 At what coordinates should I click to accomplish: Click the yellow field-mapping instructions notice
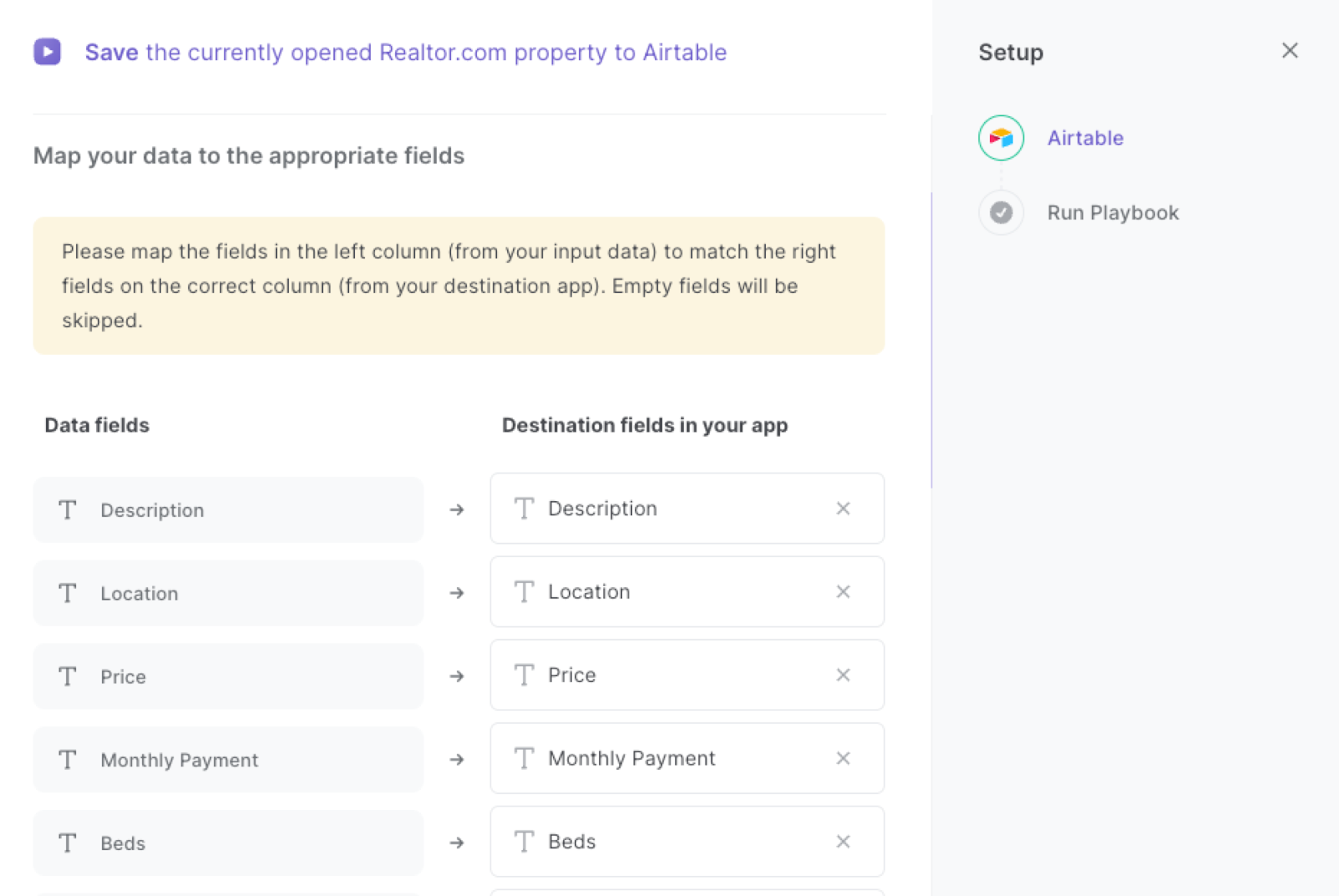click(459, 286)
